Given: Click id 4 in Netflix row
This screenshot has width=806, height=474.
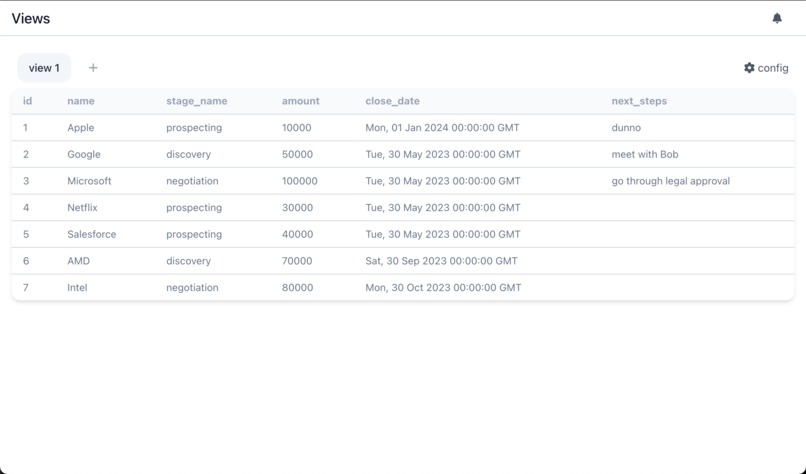Looking at the screenshot, I should point(26,208).
